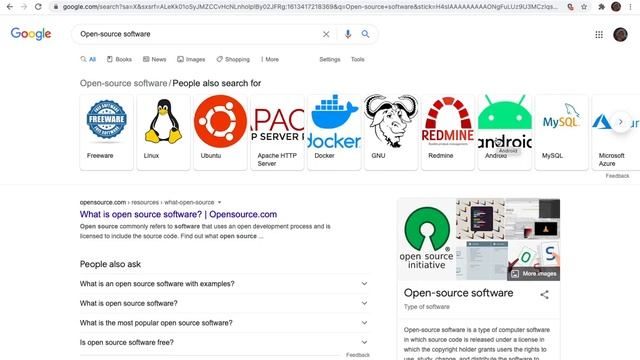Clear the search box with X icon
The width and height of the screenshot is (640, 360).
pyautogui.click(x=326, y=34)
